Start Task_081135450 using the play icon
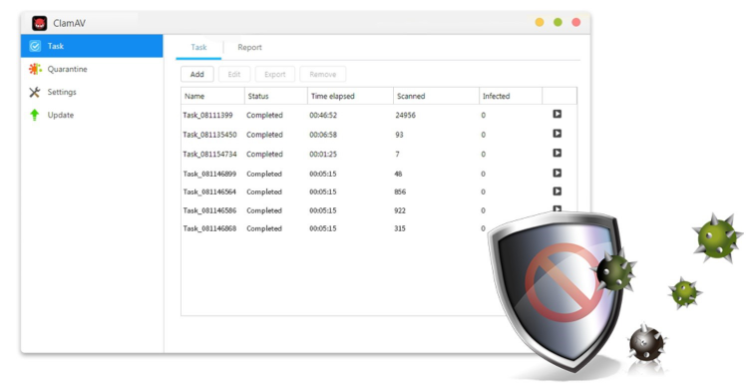The height and width of the screenshot is (383, 750). 557,133
